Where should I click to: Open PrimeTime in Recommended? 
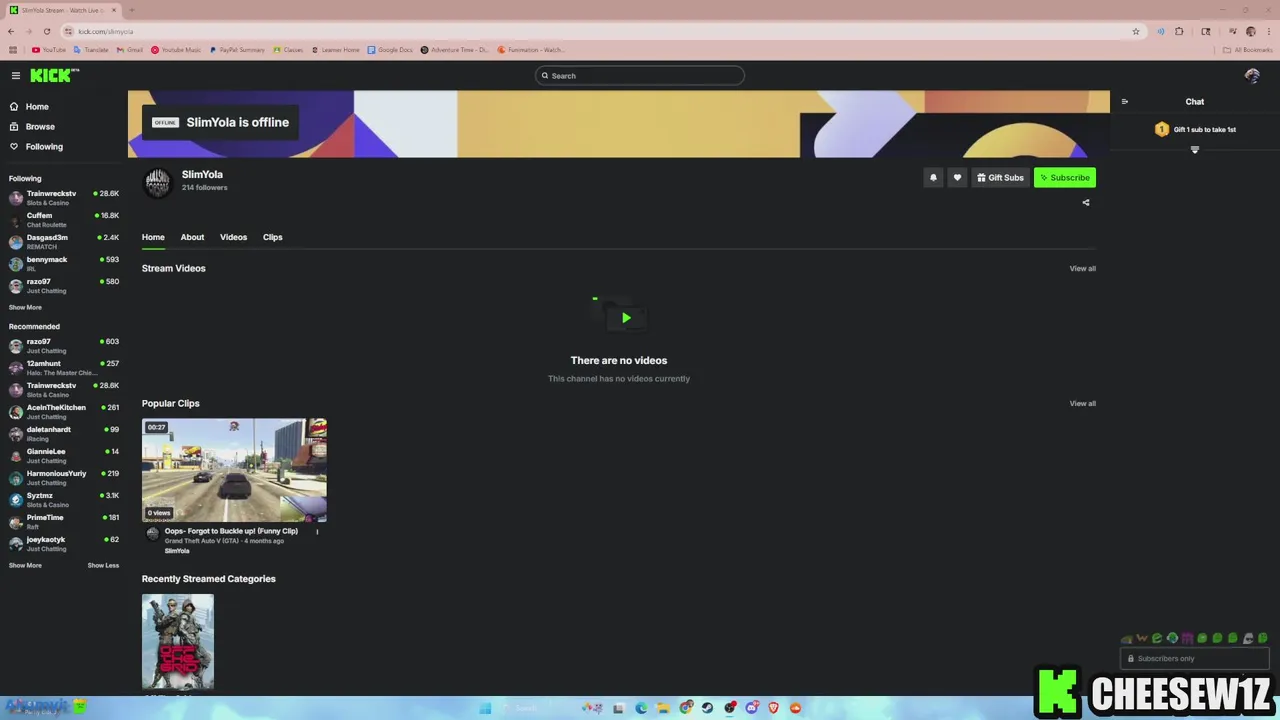pos(63,521)
